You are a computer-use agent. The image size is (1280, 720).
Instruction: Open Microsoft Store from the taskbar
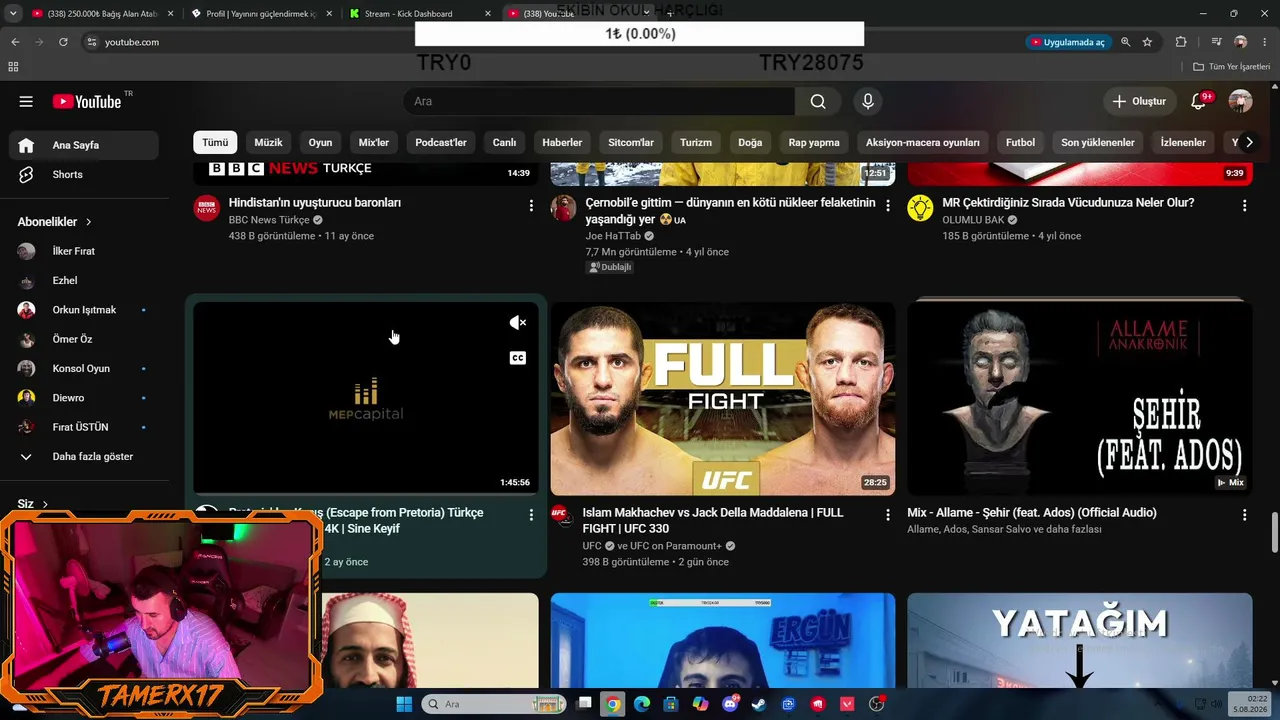671,704
